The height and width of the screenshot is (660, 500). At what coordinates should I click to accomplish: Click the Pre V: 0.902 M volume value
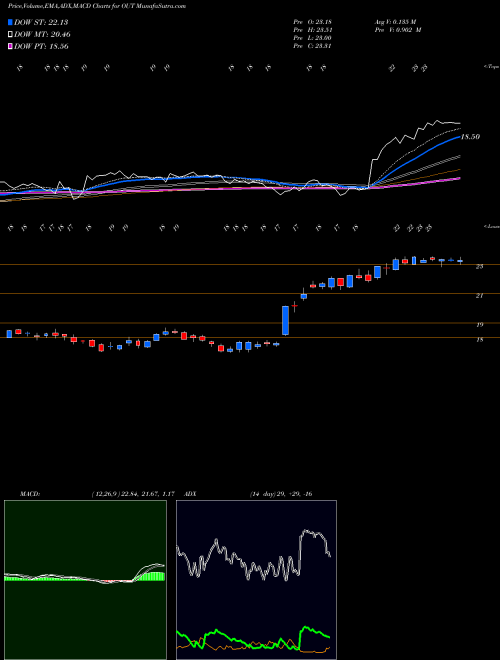click(398, 30)
